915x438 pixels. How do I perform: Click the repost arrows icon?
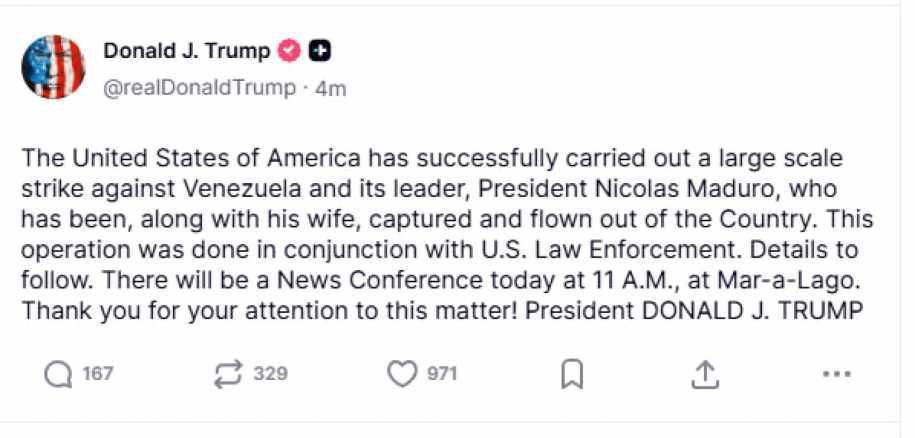point(229,374)
